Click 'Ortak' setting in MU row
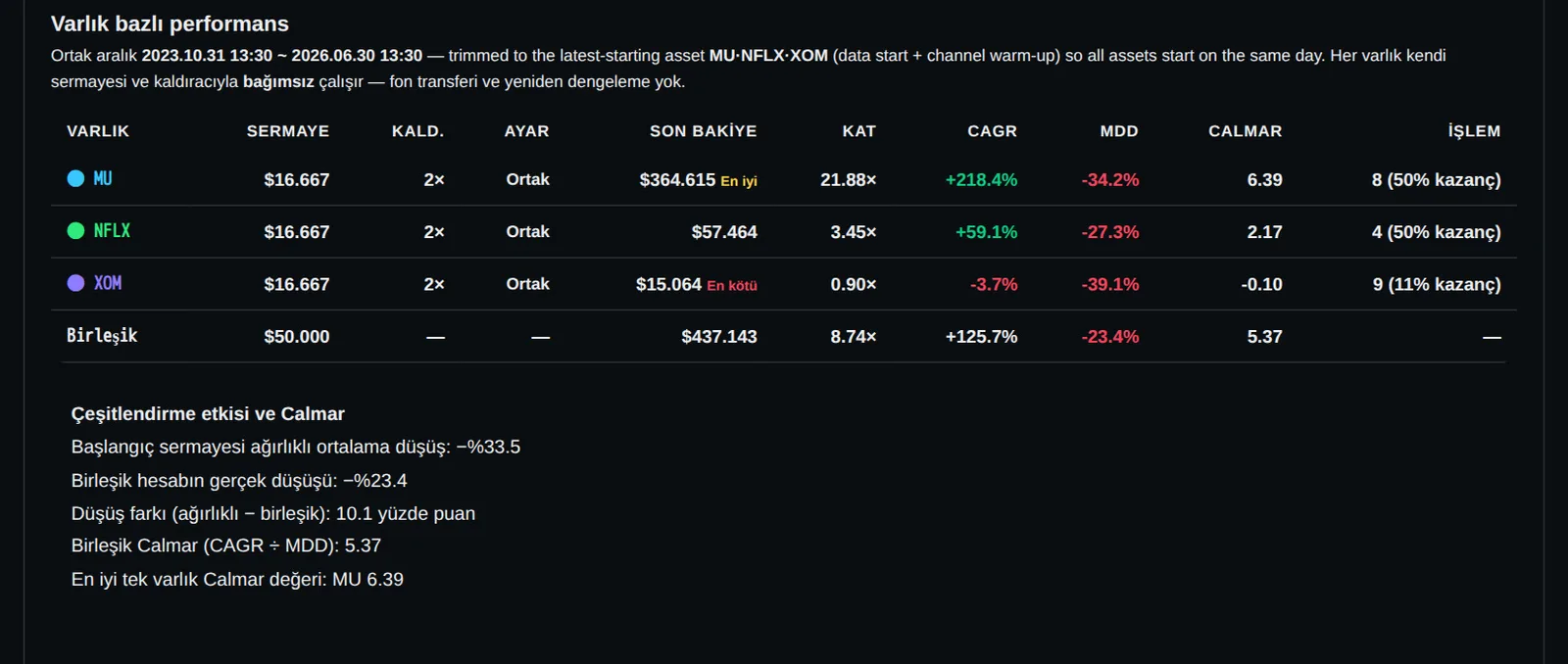Image resolution: width=1568 pixels, height=664 pixels. [x=527, y=179]
